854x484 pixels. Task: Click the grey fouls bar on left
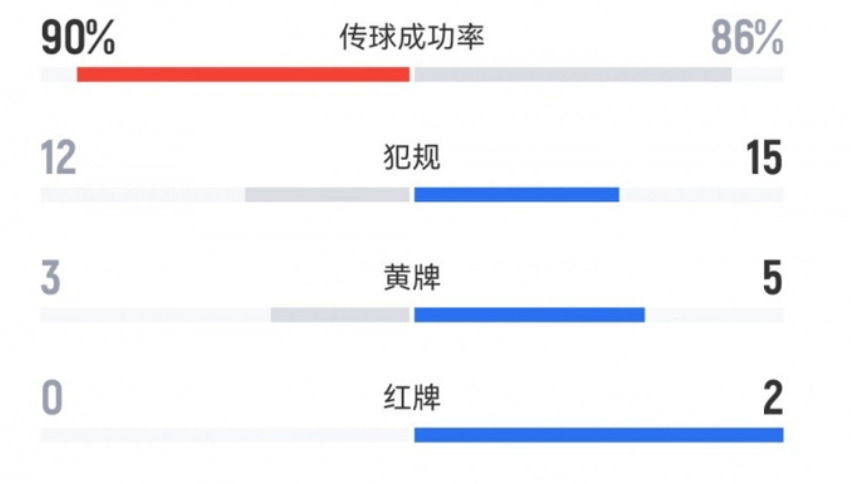pyautogui.click(x=327, y=194)
